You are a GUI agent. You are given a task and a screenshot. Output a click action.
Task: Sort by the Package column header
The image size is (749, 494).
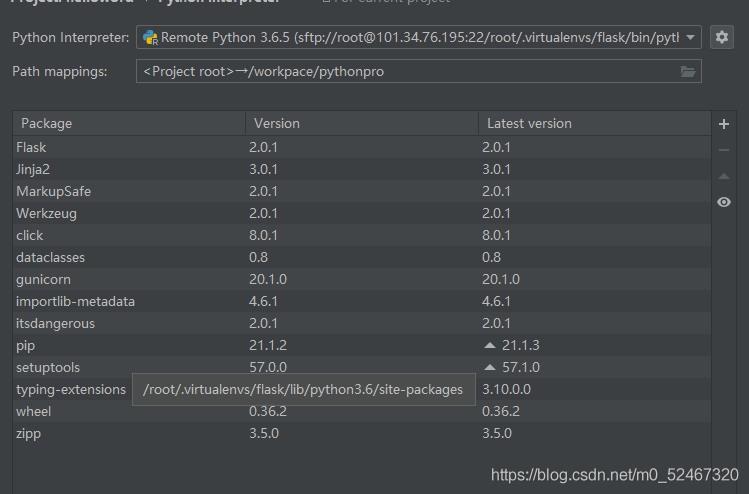click(x=128, y=123)
